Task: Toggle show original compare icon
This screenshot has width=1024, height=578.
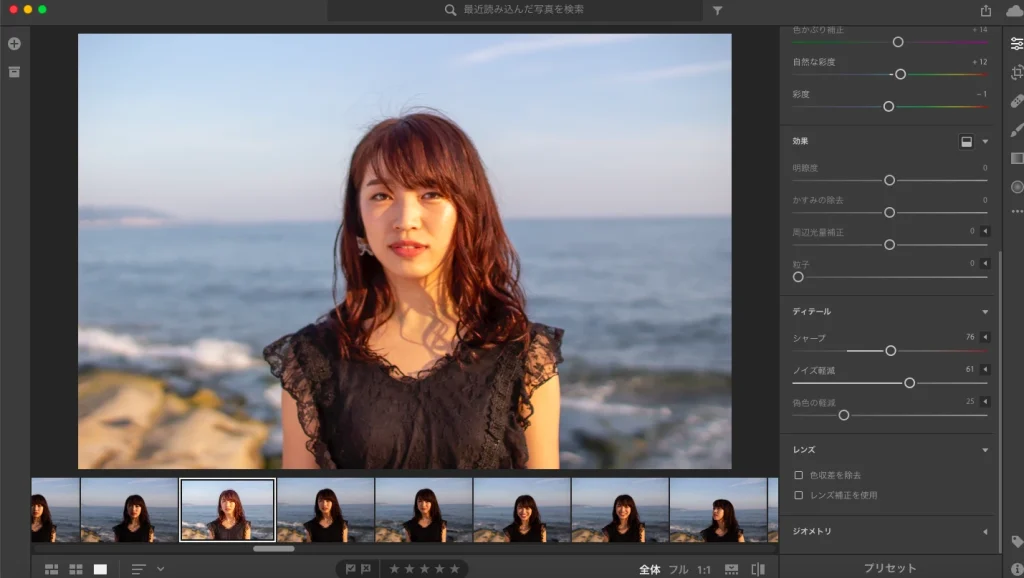Action: [x=758, y=570]
